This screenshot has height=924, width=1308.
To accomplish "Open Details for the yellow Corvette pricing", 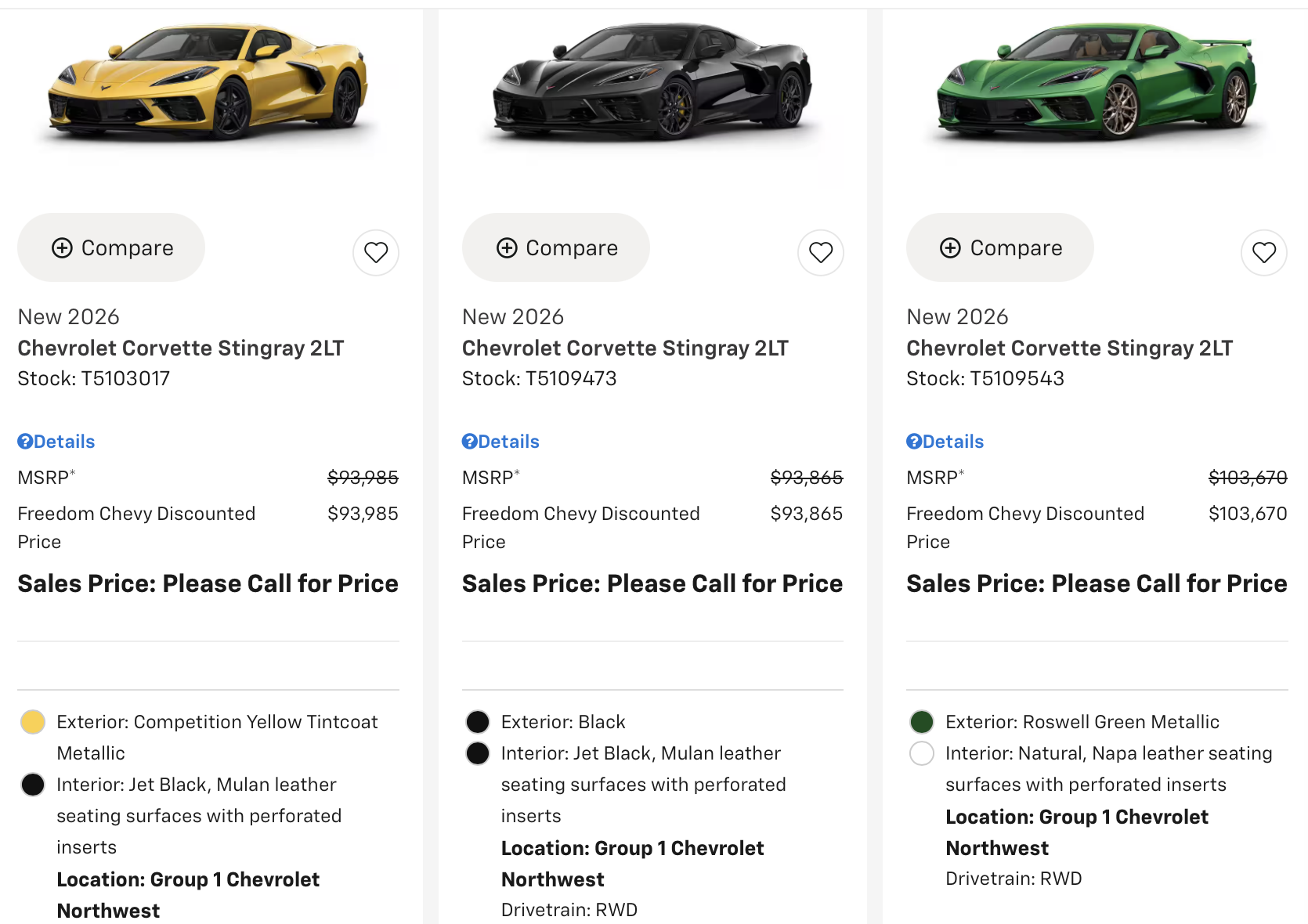I will point(56,442).
